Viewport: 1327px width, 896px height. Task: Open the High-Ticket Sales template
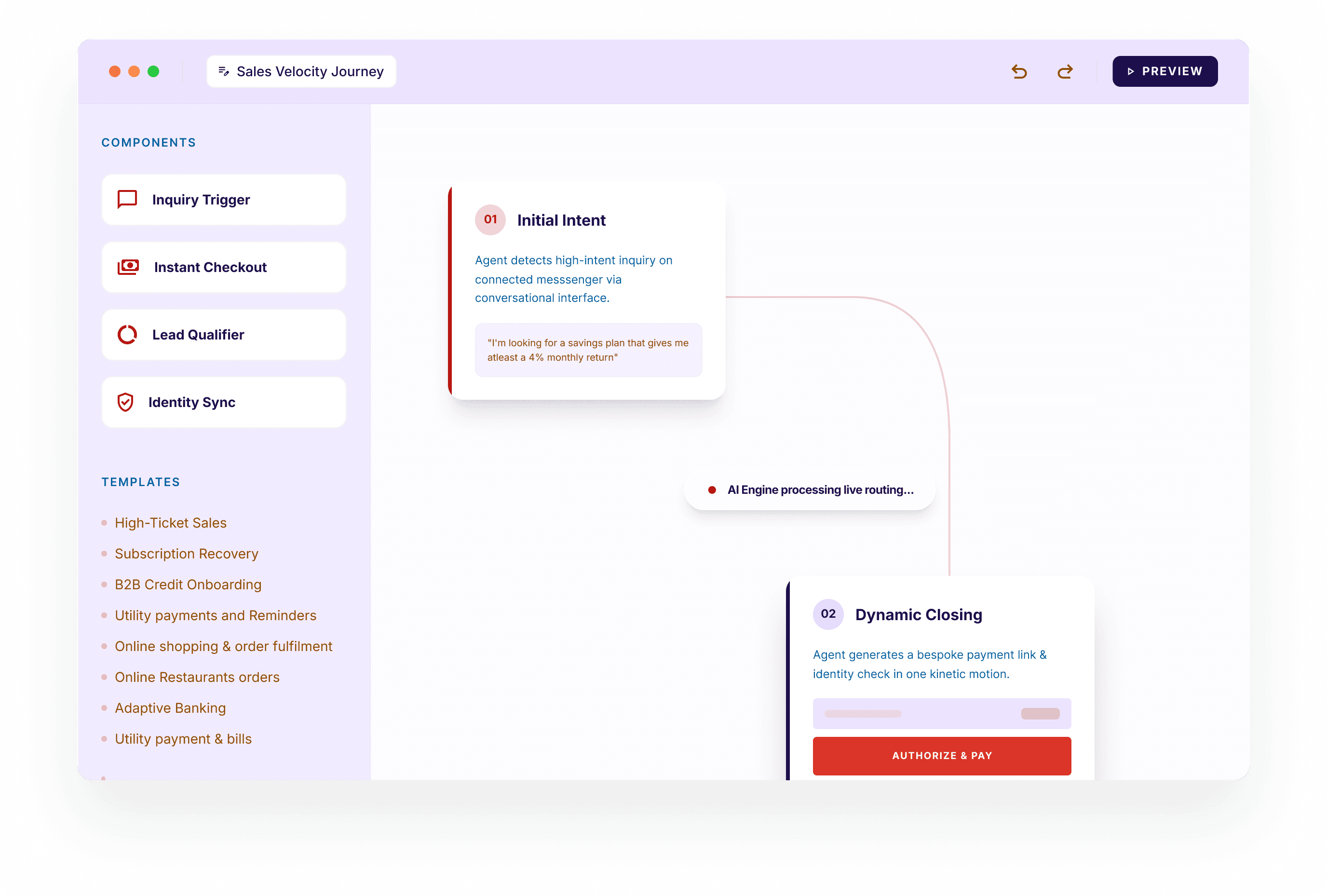click(170, 523)
